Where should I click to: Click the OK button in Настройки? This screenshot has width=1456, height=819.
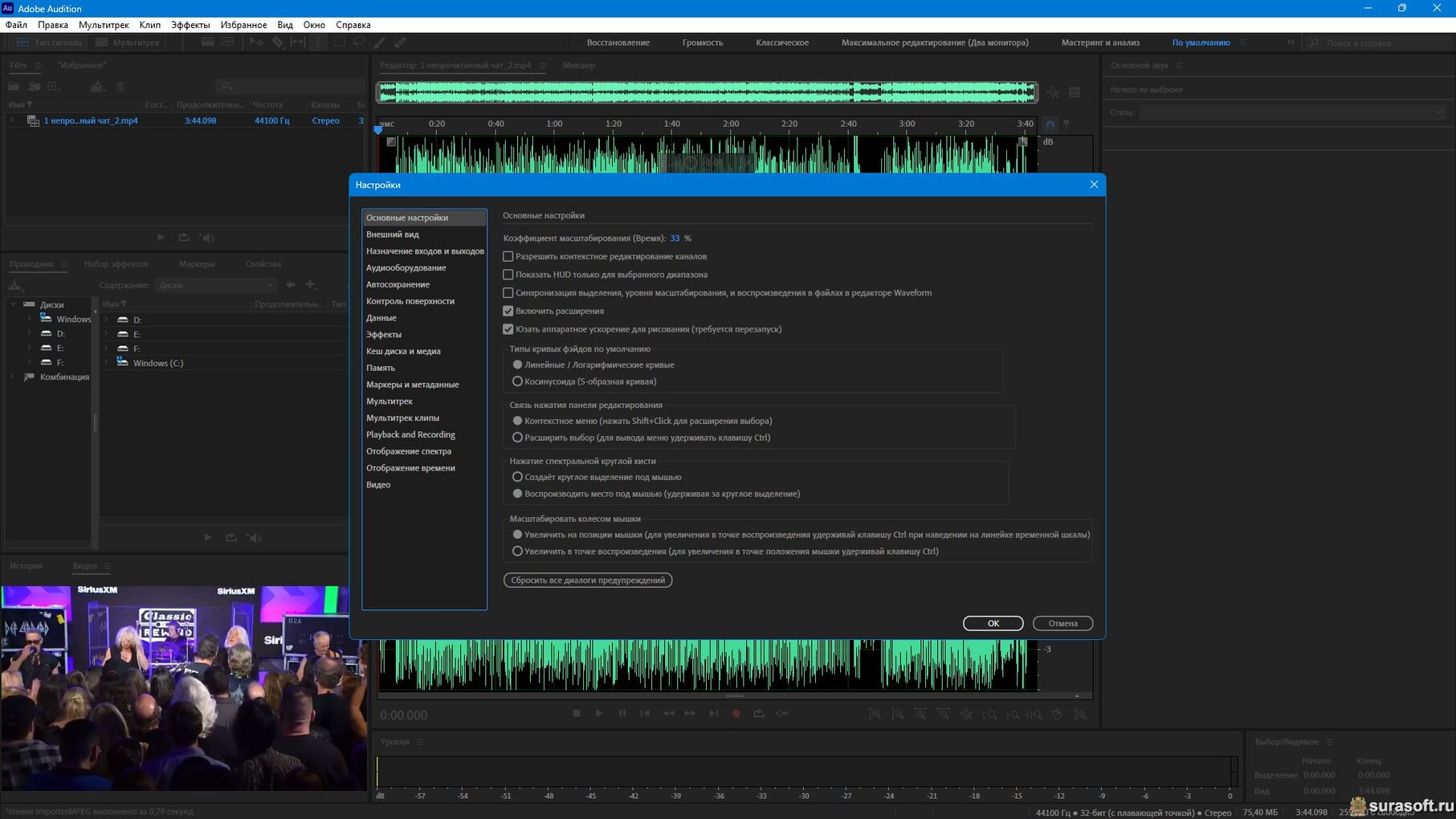993,623
